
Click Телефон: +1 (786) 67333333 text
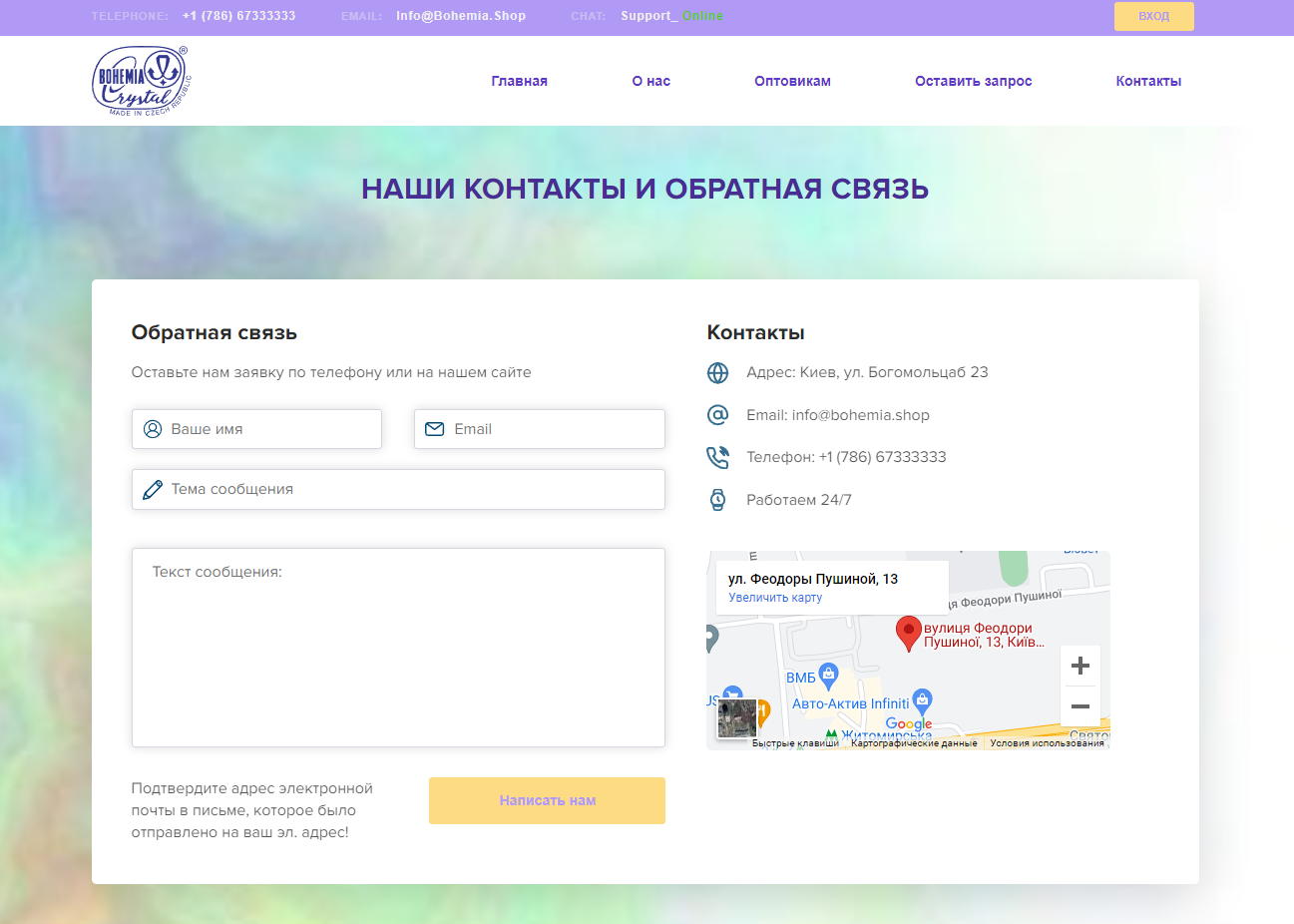(x=846, y=457)
